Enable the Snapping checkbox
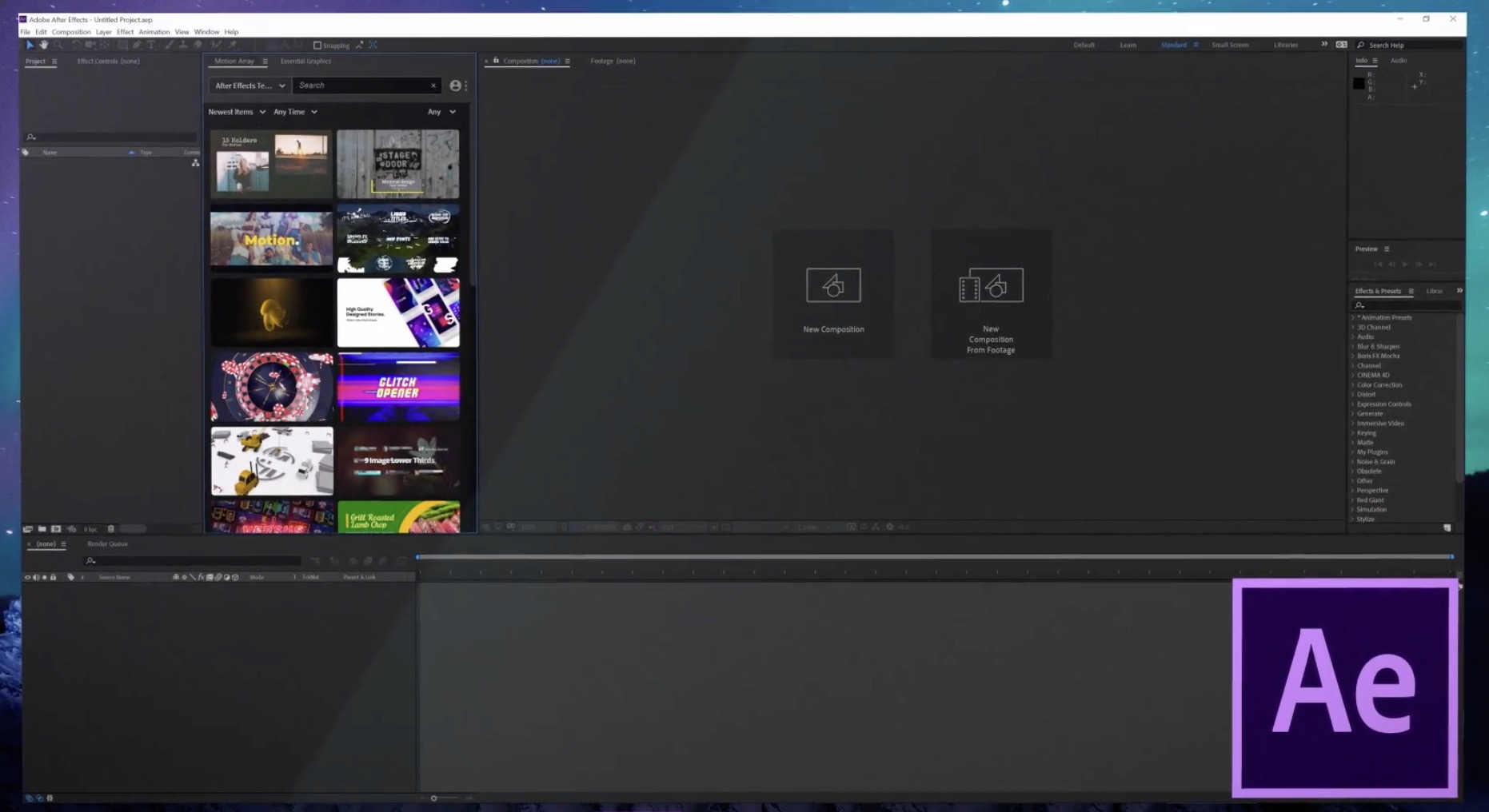 click(x=317, y=46)
